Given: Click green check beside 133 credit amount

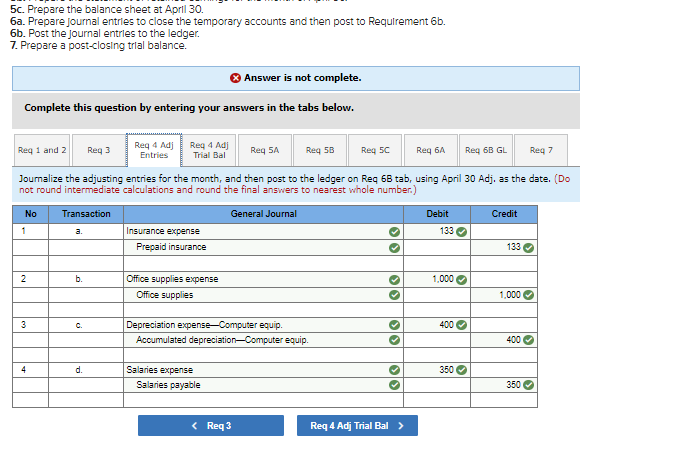Looking at the screenshot, I should click(528, 248).
